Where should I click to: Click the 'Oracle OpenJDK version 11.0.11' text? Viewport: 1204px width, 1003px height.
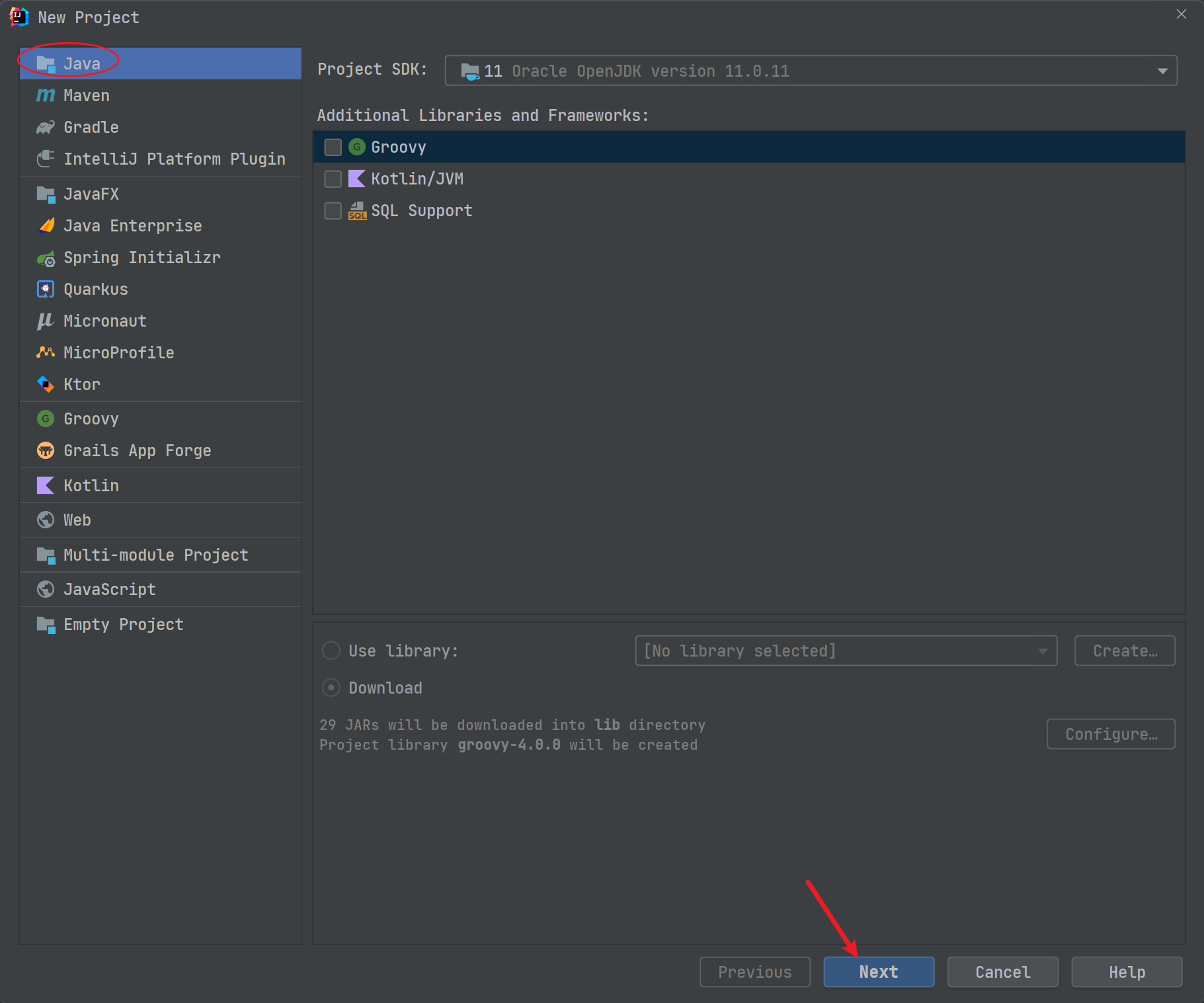pyautogui.click(x=651, y=71)
